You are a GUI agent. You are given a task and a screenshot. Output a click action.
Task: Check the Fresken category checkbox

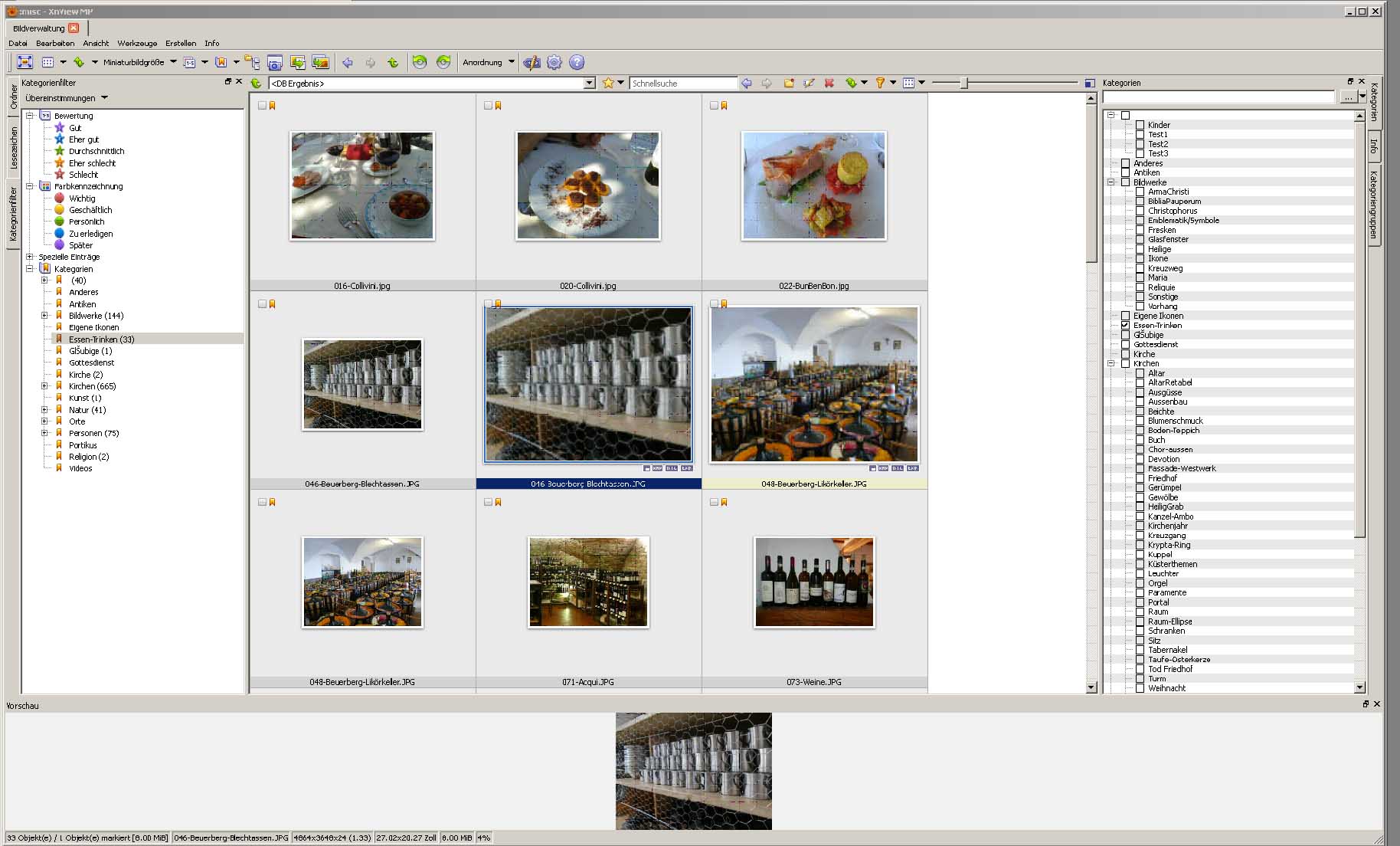tap(1140, 230)
